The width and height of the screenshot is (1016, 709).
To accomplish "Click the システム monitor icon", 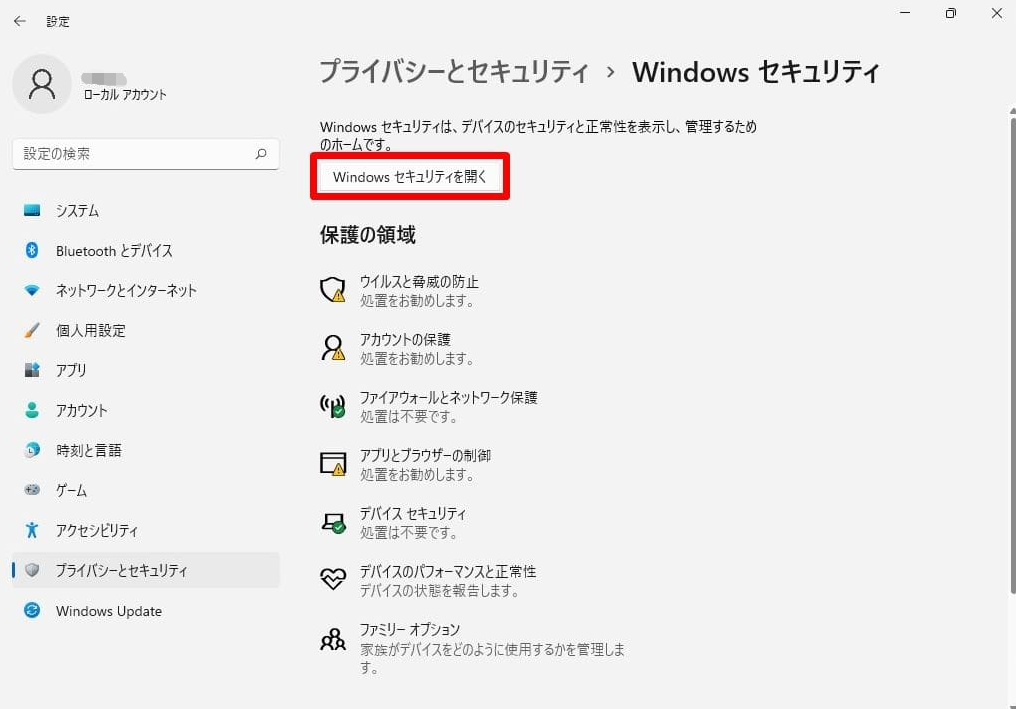I will 32,210.
